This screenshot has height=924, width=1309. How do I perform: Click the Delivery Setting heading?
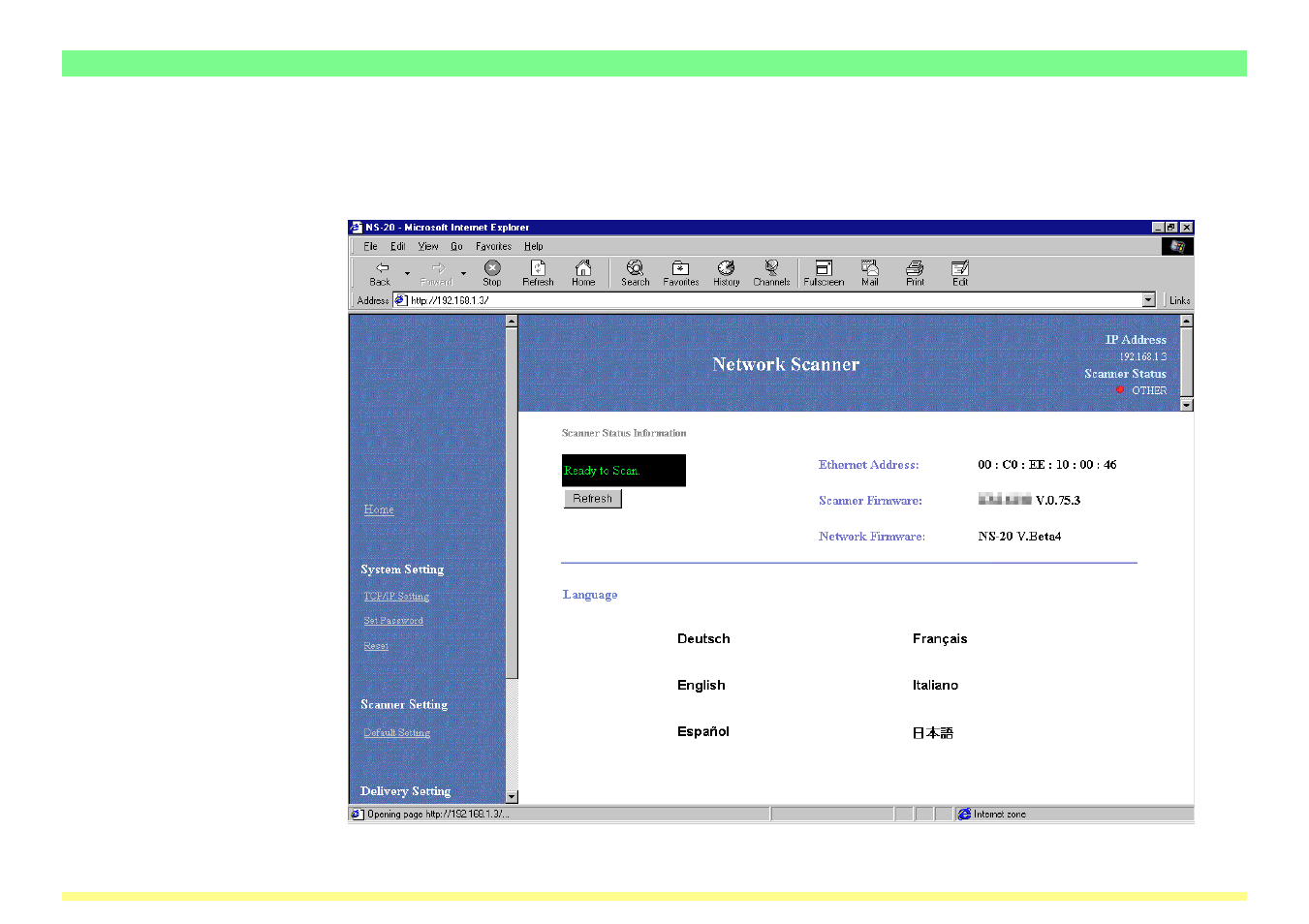[x=405, y=791]
